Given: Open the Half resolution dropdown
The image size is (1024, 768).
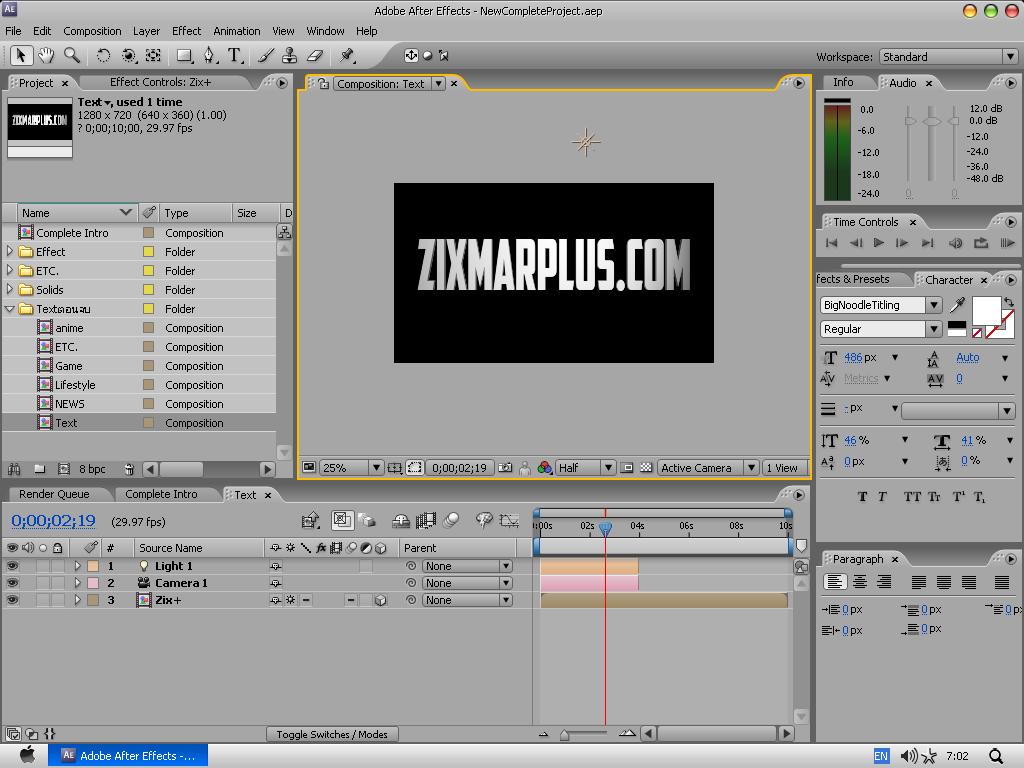Looking at the screenshot, I should coord(585,468).
